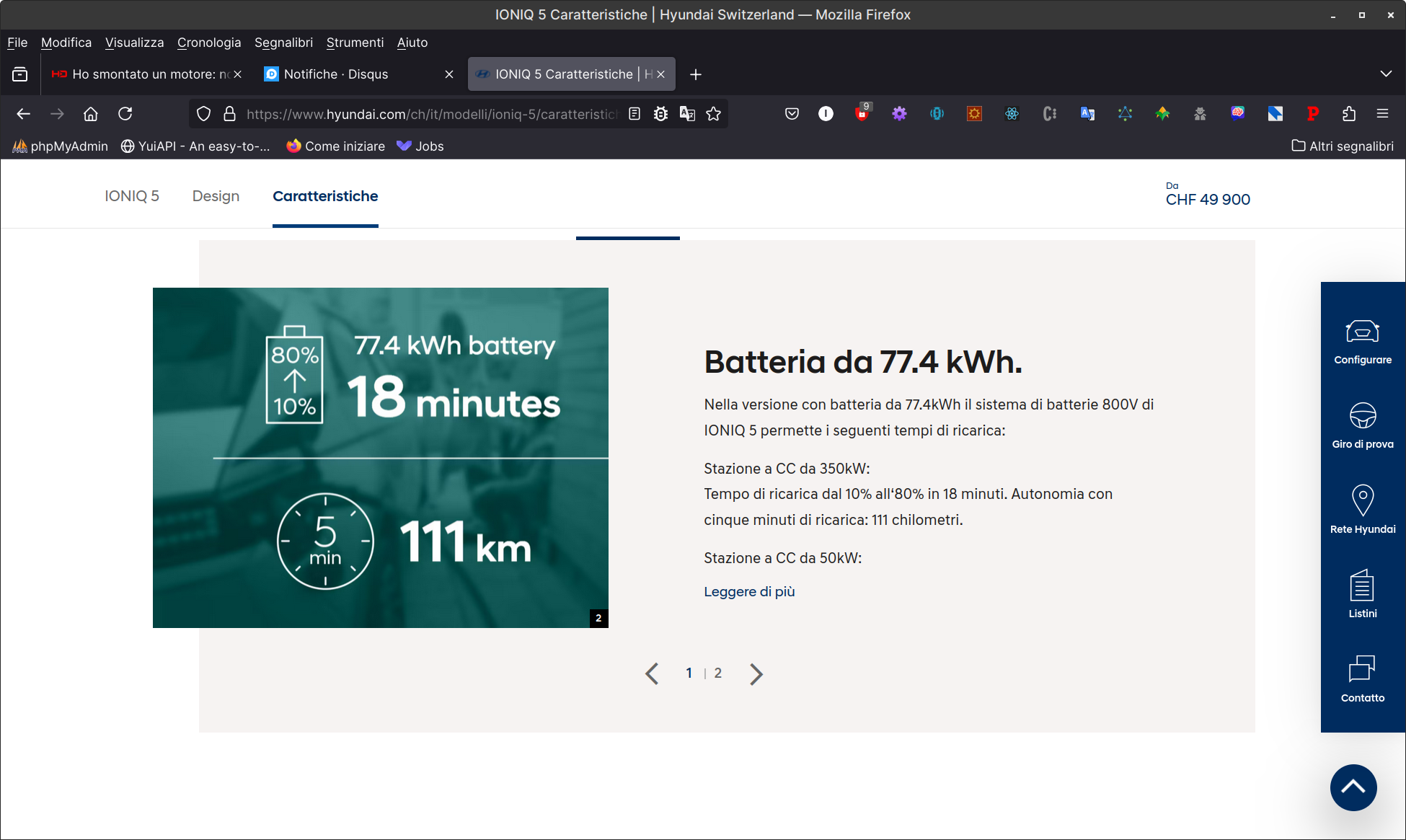Click the Batteria da 77.4 kWh heading
The height and width of the screenshot is (840, 1406).
[x=863, y=361]
